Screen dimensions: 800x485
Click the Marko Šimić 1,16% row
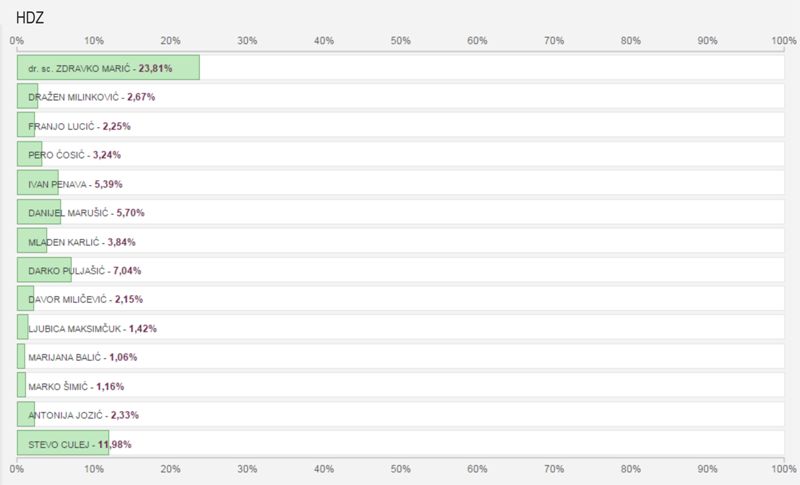pos(401,385)
